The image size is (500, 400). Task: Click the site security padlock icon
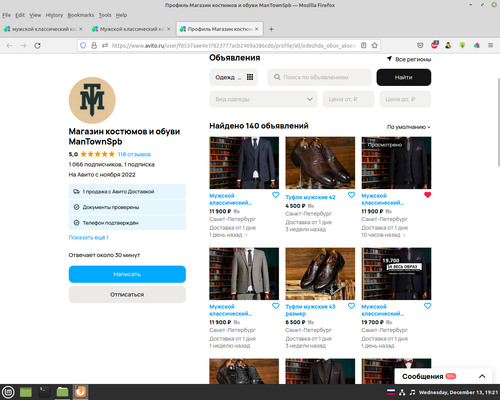point(94,45)
